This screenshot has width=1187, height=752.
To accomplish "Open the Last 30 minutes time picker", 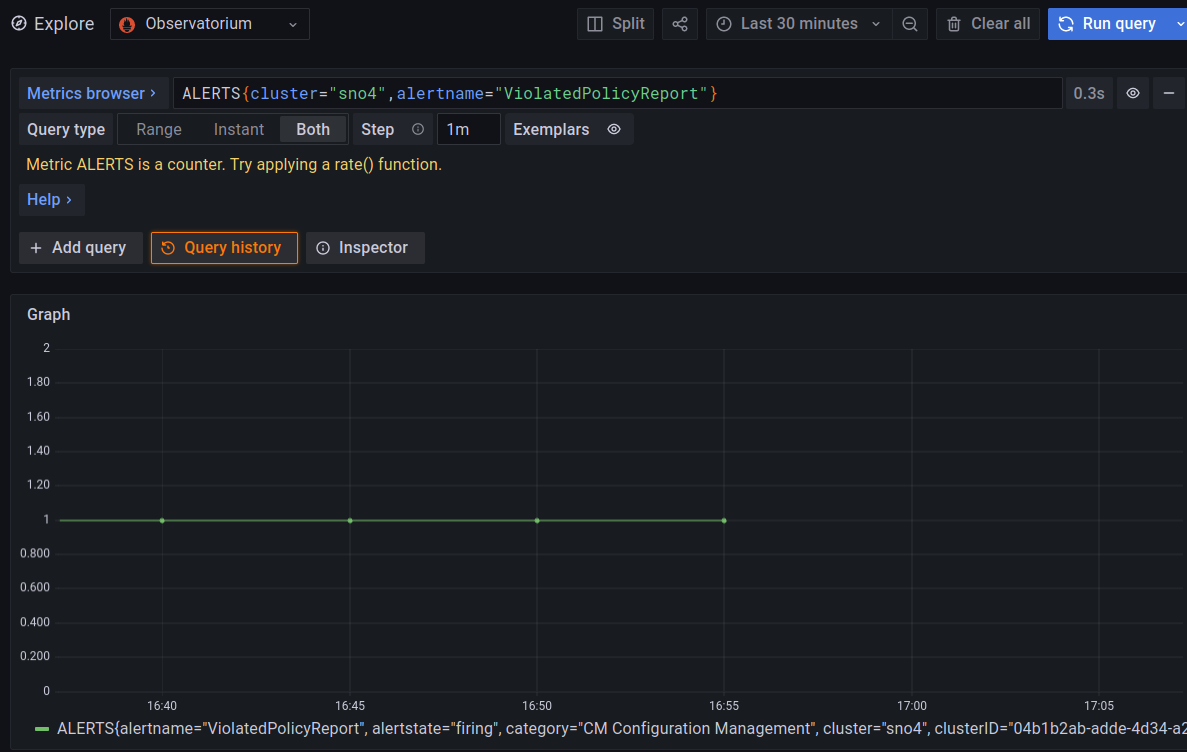I will point(798,24).
